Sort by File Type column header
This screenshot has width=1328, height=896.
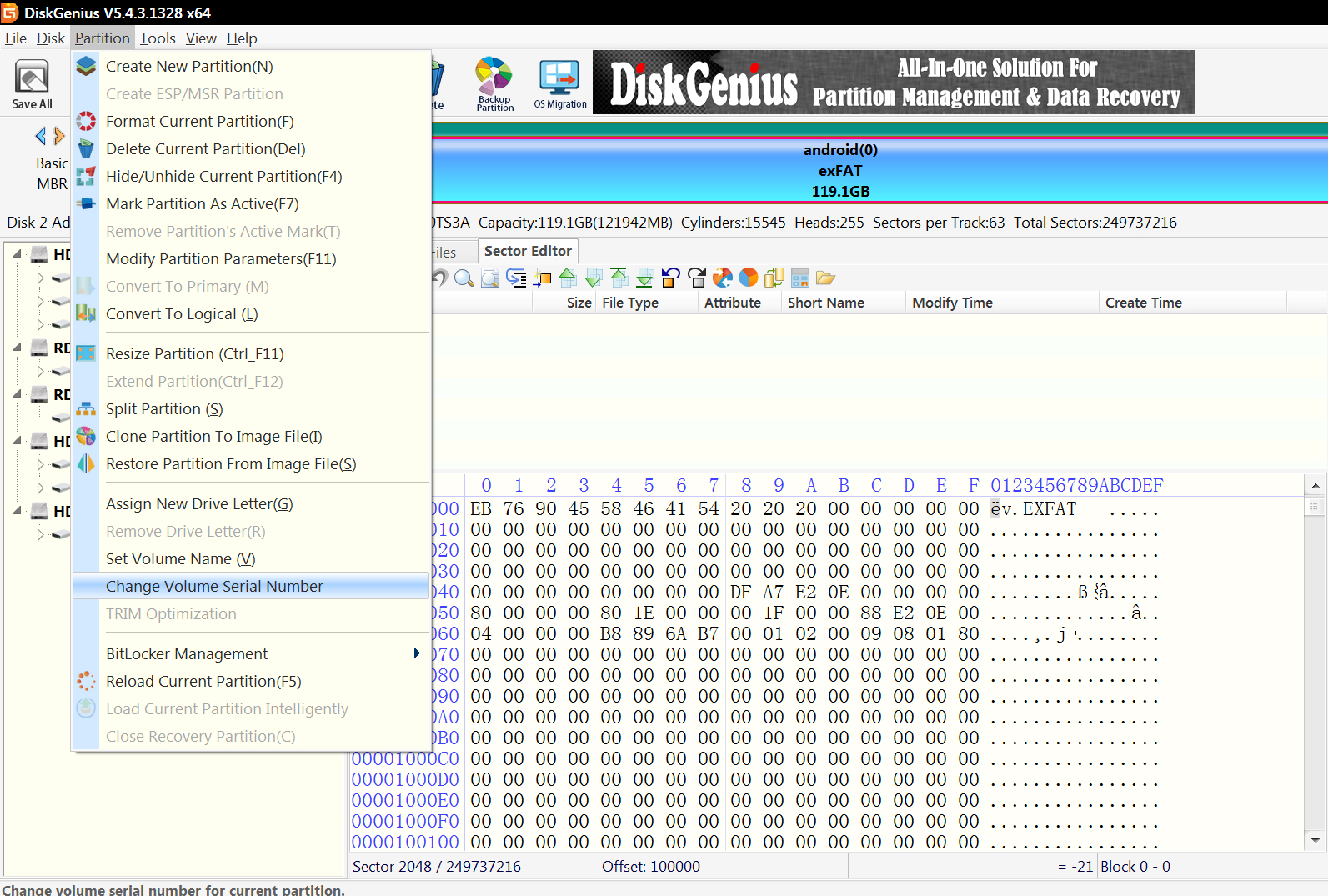(x=630, y=303)
